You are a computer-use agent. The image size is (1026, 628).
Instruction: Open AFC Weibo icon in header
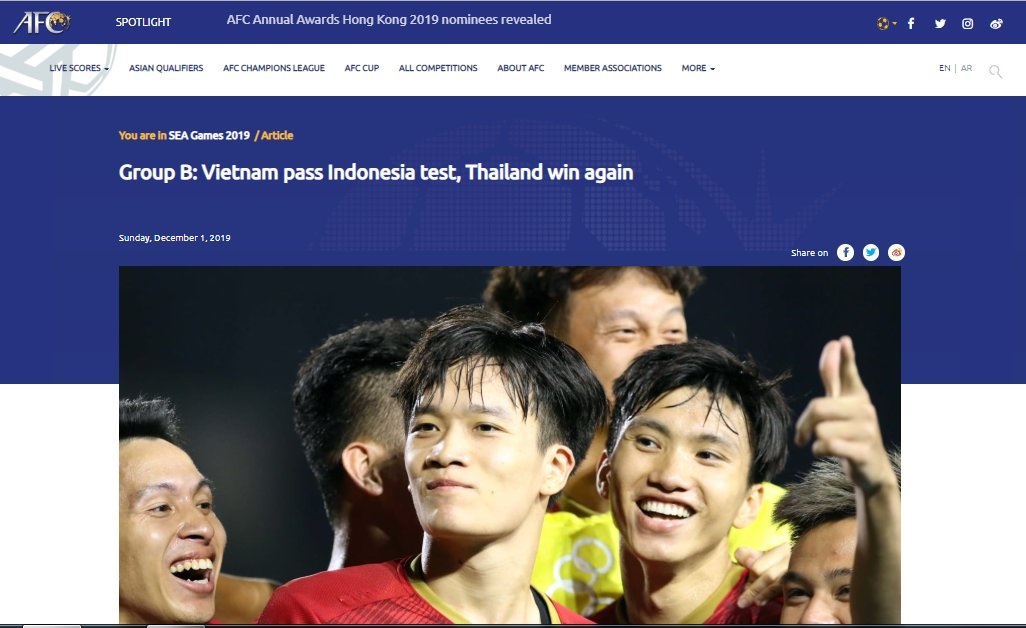coord(996,24)
